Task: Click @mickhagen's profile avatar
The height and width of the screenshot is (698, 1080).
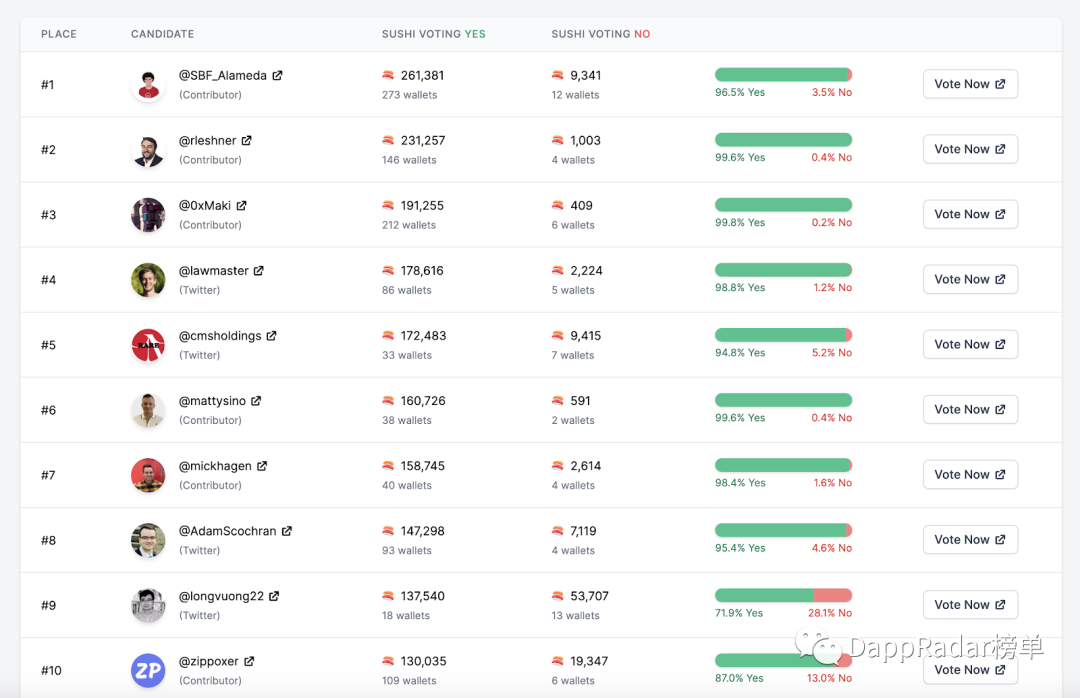Action: pos(148,475)
